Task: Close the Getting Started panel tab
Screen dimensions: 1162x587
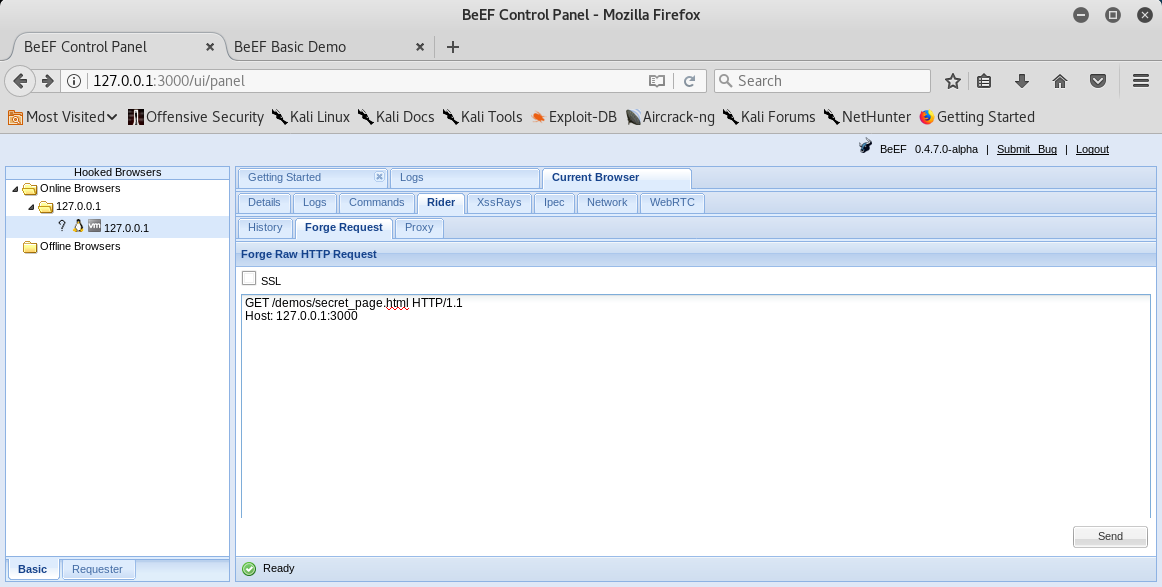Action: pyautogui.click(x=379, y=176)
